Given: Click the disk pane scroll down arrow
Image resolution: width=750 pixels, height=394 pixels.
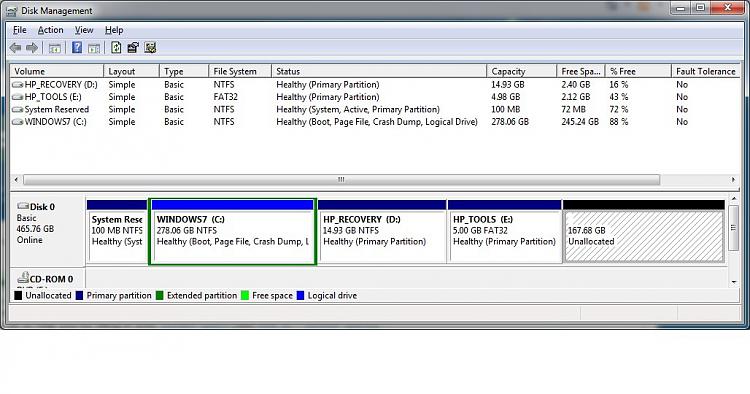Looking at the screenshot, I should pos(734,282).
